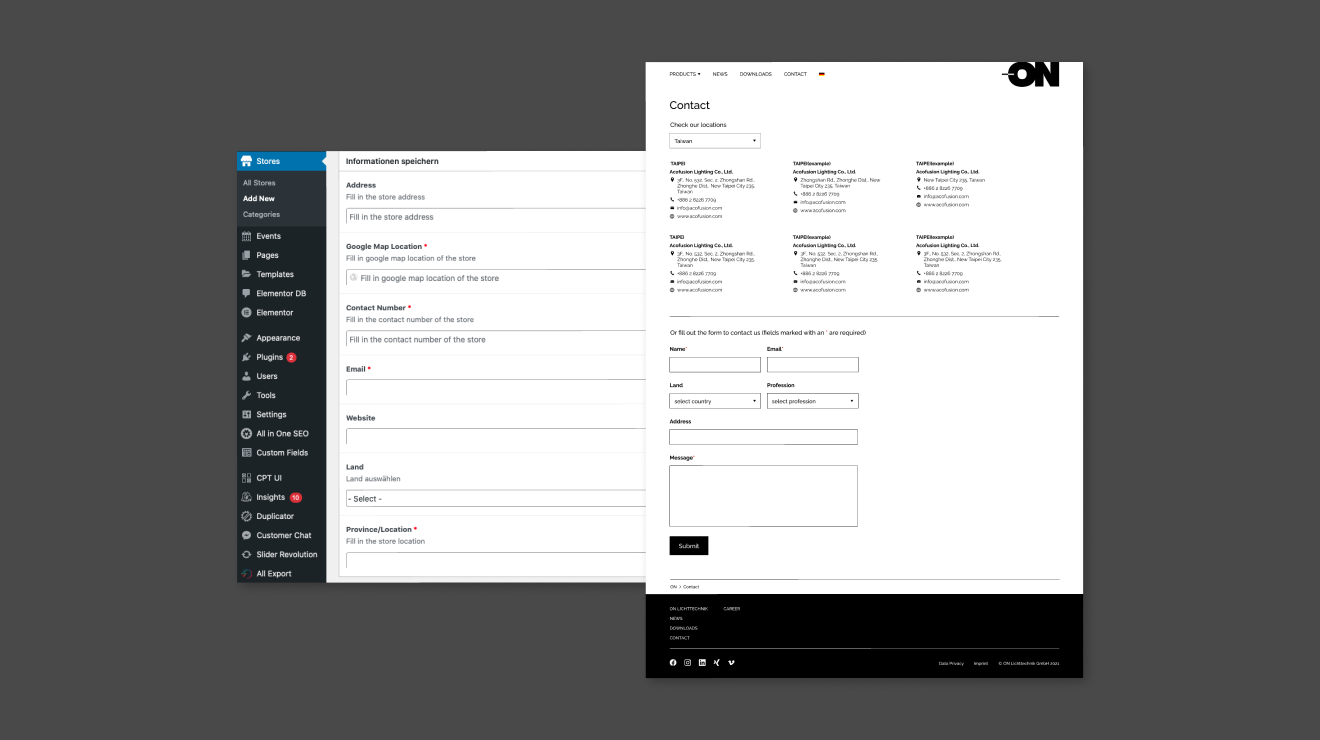Click the Facebook icon in the footer
Screen dimensions: 1320x740
pos(673,662)
